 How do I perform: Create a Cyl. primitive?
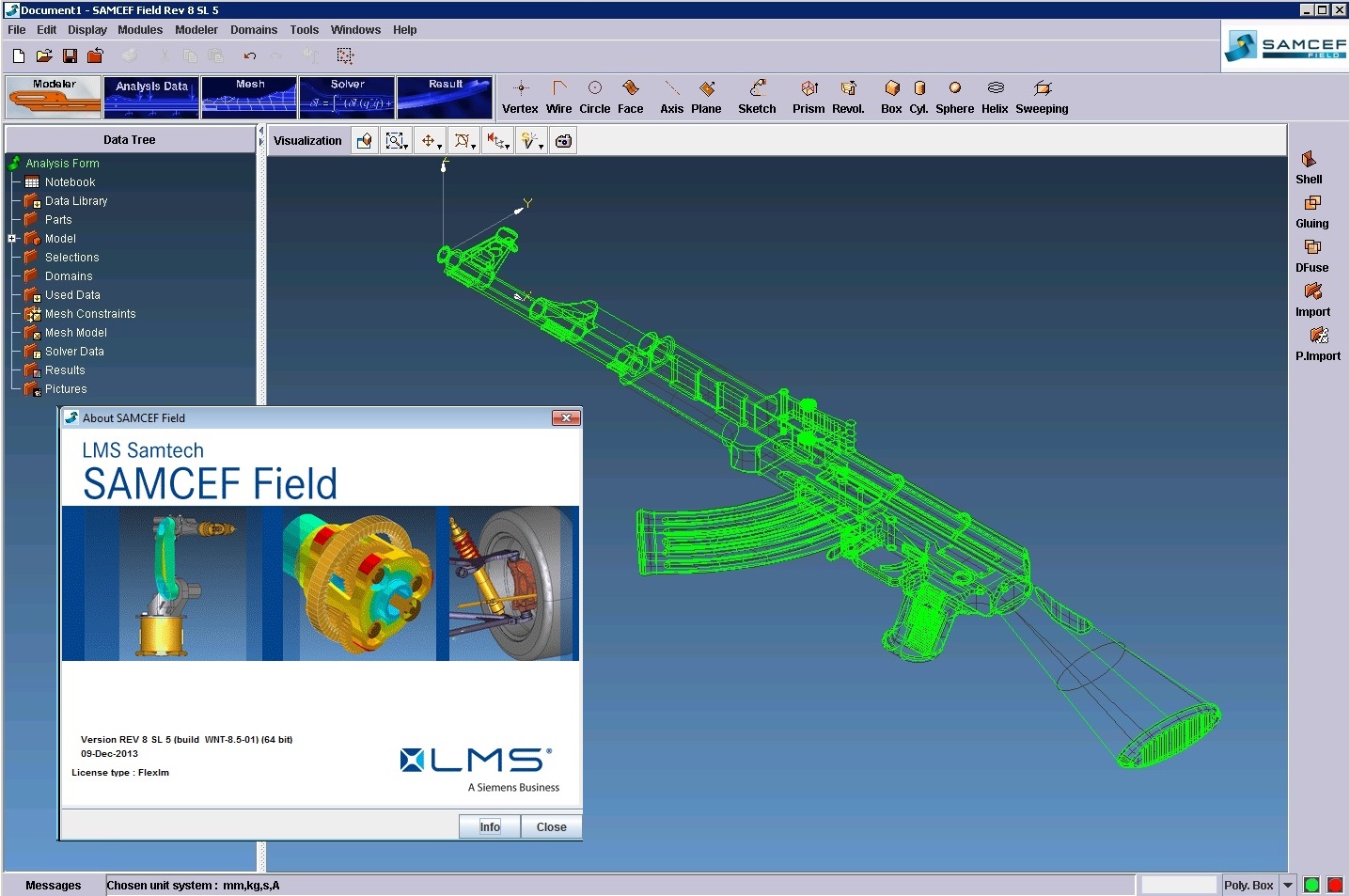[918, 97]
